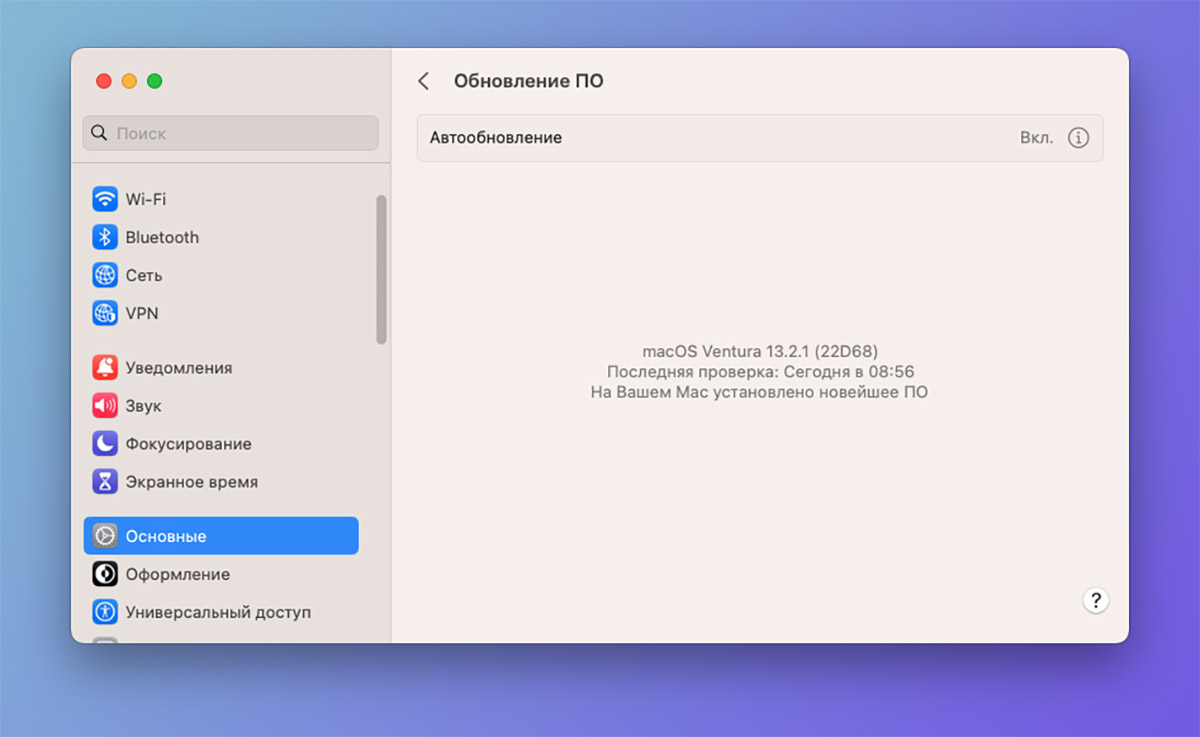Click the Обновление ПО title
Screen dimensions: 1200x737
(x=529, y=81)
